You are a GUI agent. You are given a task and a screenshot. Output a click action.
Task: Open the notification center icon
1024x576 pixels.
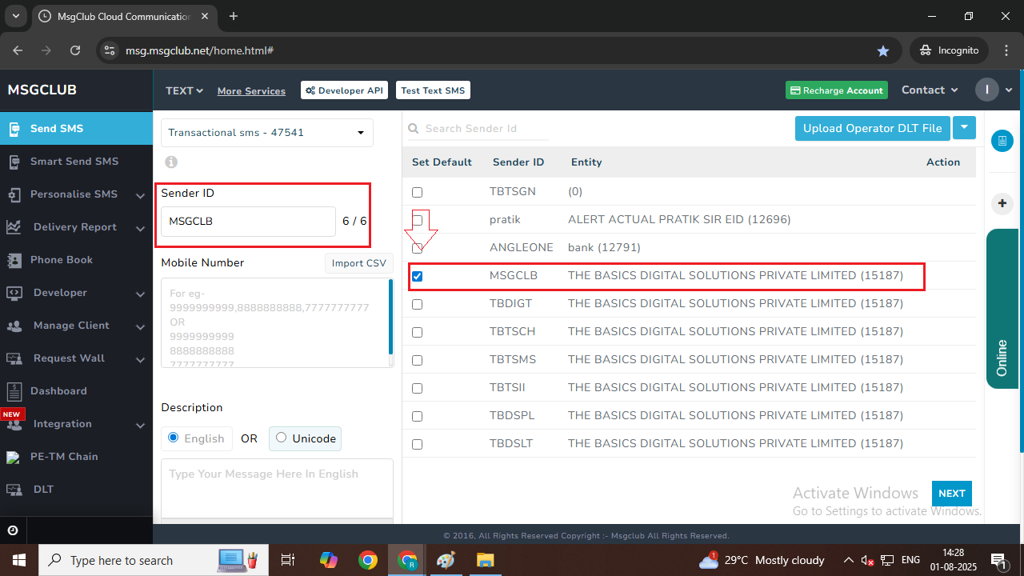click(999, 560)
